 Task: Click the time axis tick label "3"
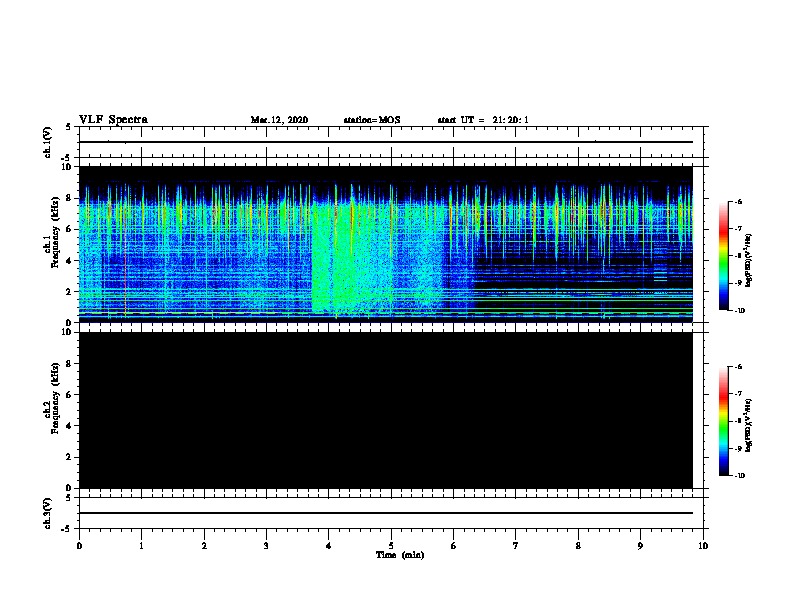tap(266, 546)
